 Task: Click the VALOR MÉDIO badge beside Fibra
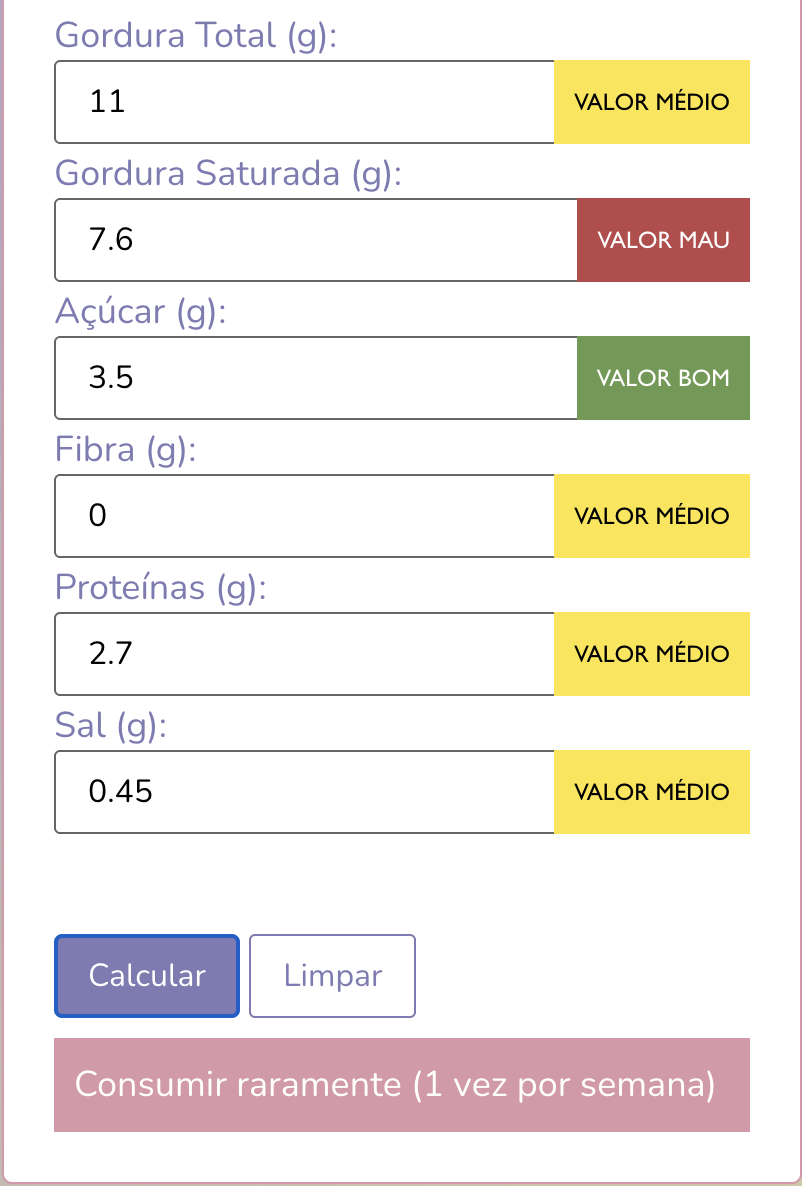[x=652, y=516]
